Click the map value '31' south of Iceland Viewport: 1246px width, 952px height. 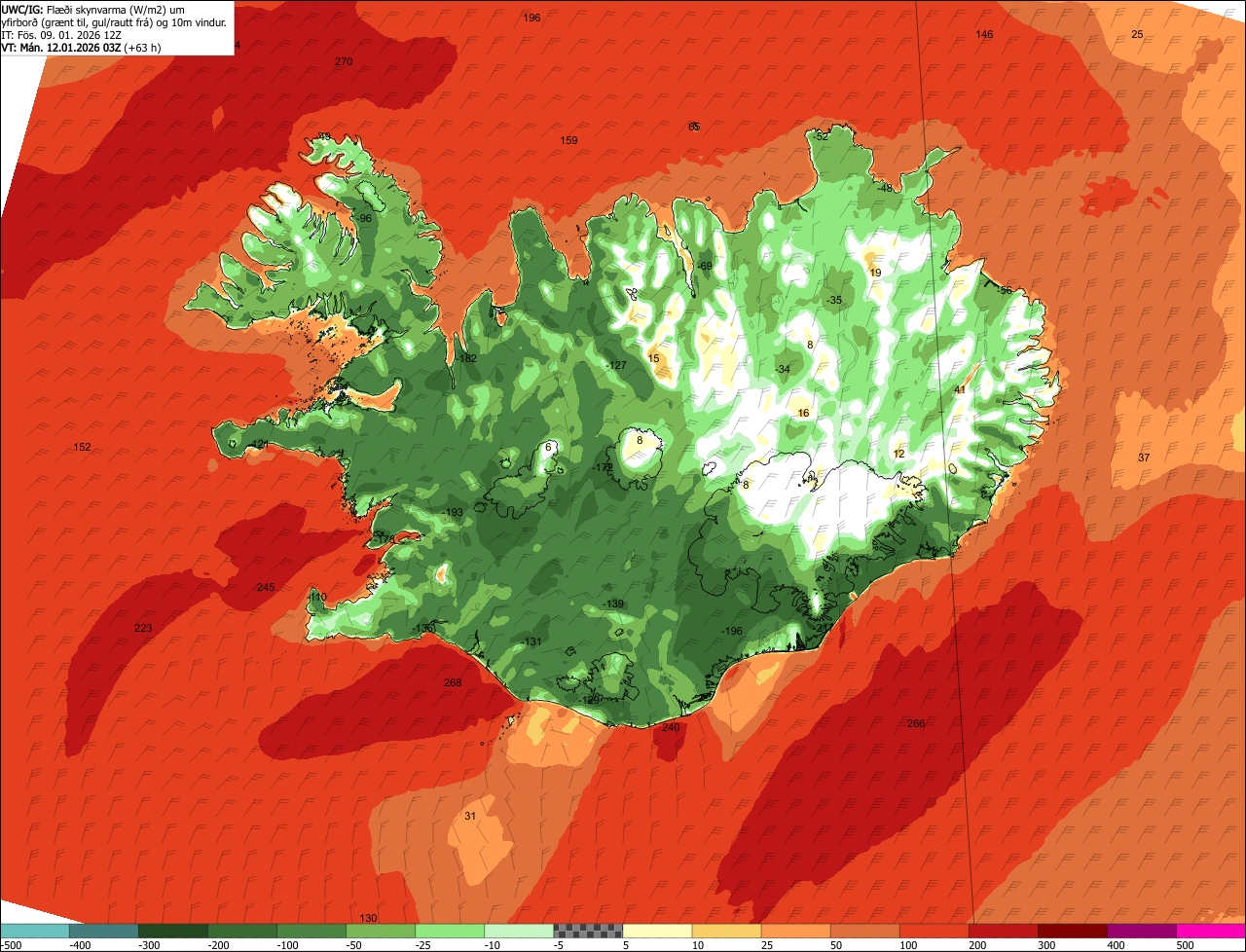tap(470, 817)
